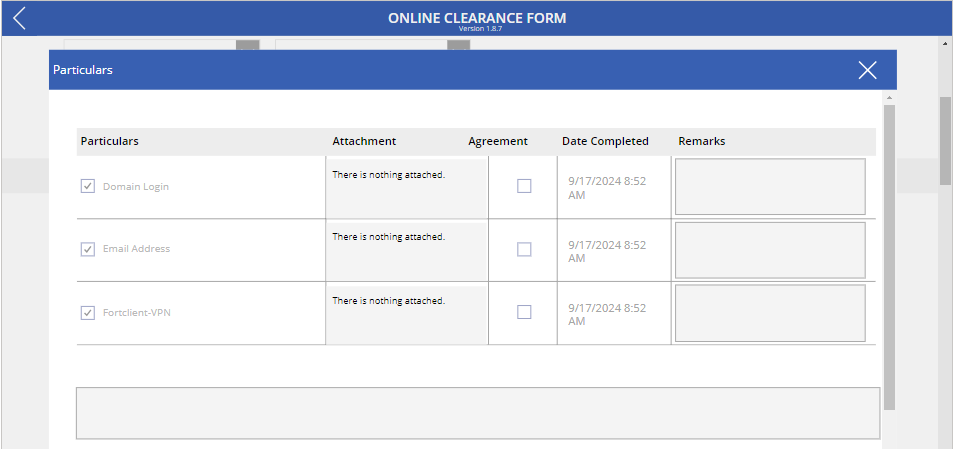Click the dialog's scroll-up arrow
The width and height of the screenshot is (953, 449).
[889, 98]
